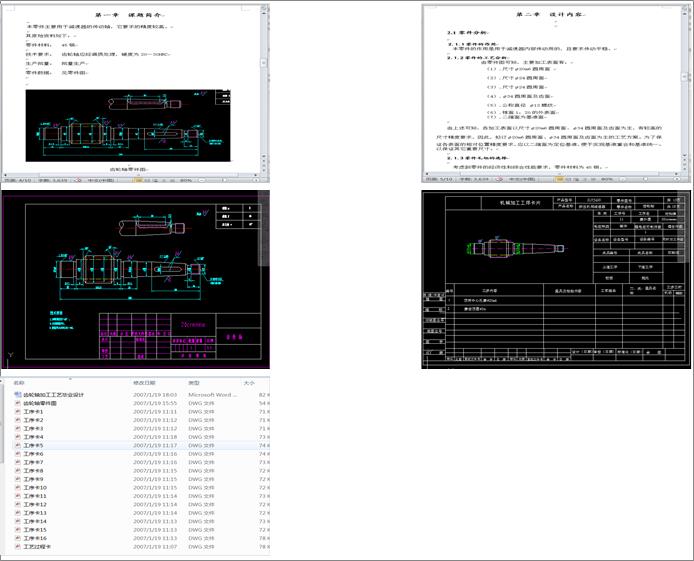Select file 工序卡3 in the list
The image size is (694, 561).
[33, 428]
